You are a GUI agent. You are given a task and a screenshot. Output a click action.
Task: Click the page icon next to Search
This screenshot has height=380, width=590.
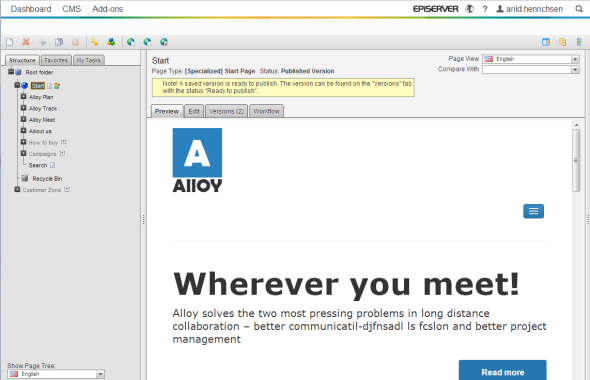pos(52,165)
